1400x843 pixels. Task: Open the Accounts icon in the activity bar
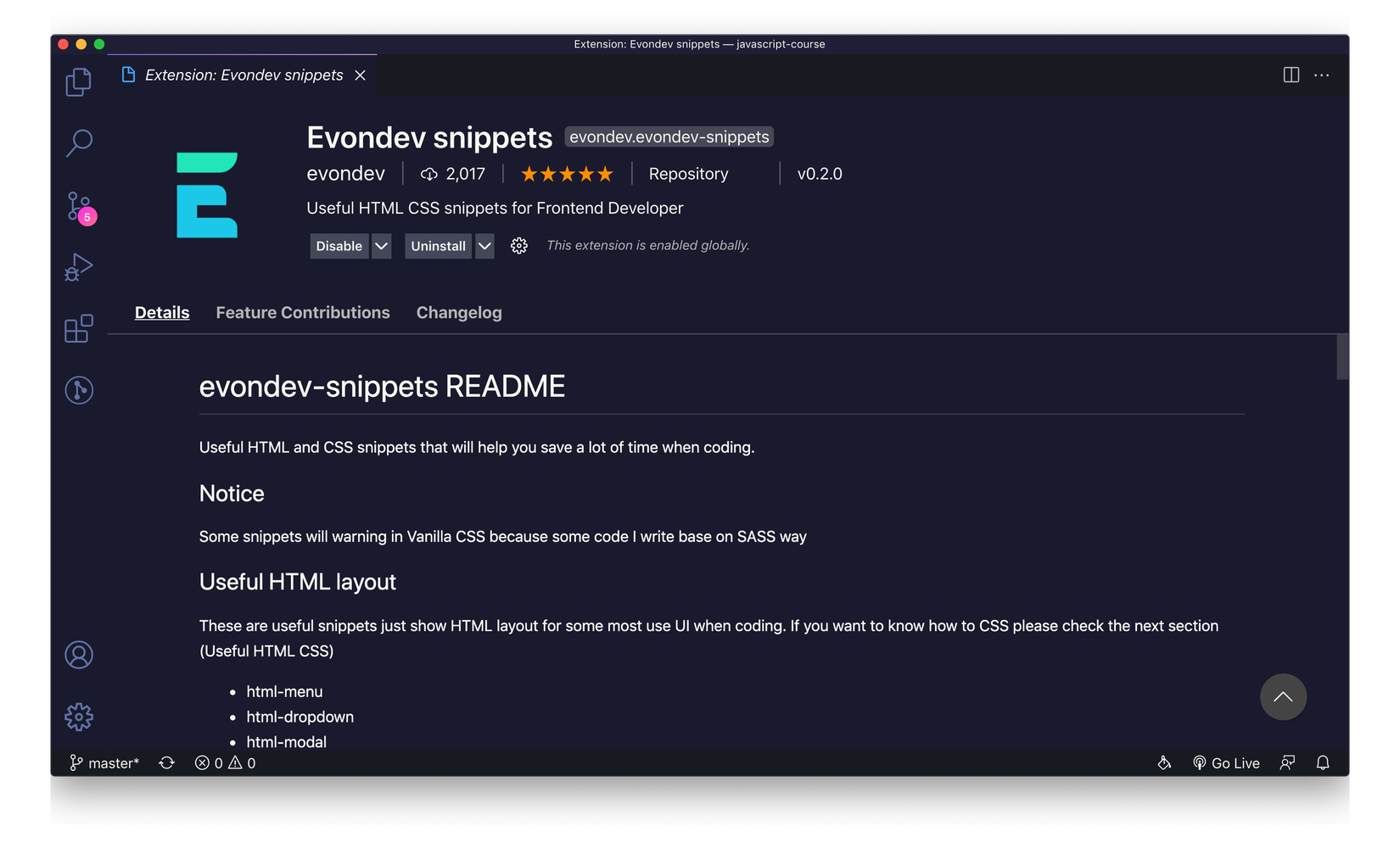pos(78,654)
